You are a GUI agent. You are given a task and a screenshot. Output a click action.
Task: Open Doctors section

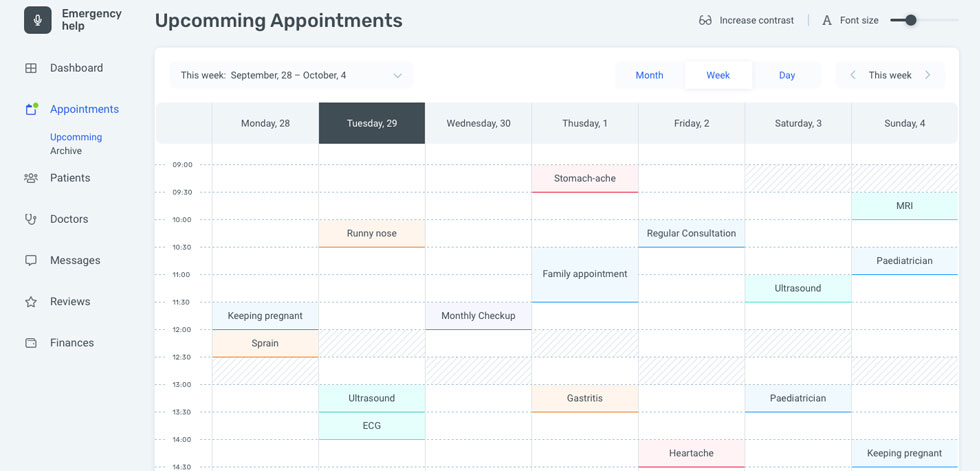pos(69,219)
